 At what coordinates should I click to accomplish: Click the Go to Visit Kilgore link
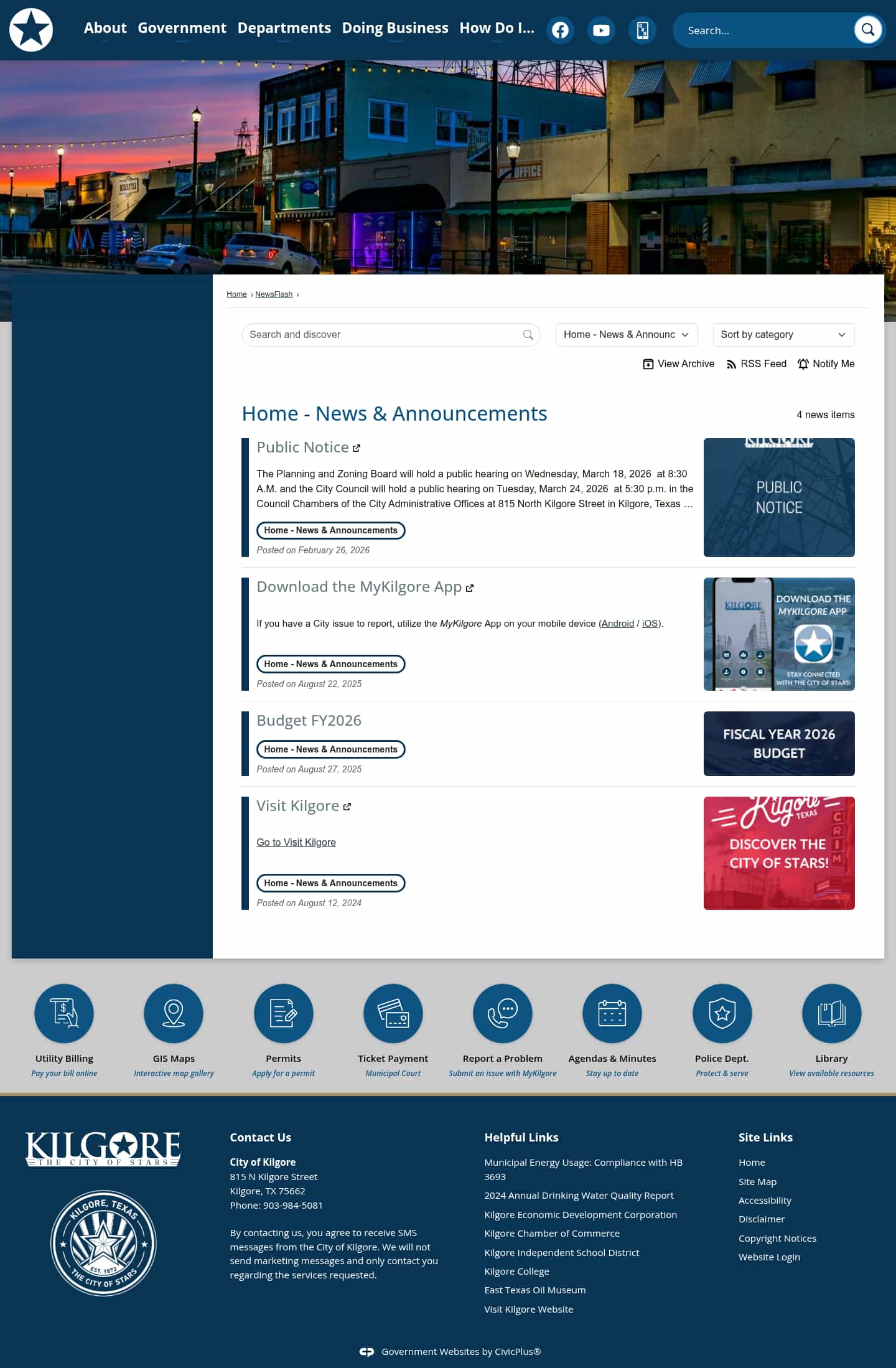[296, 843]
